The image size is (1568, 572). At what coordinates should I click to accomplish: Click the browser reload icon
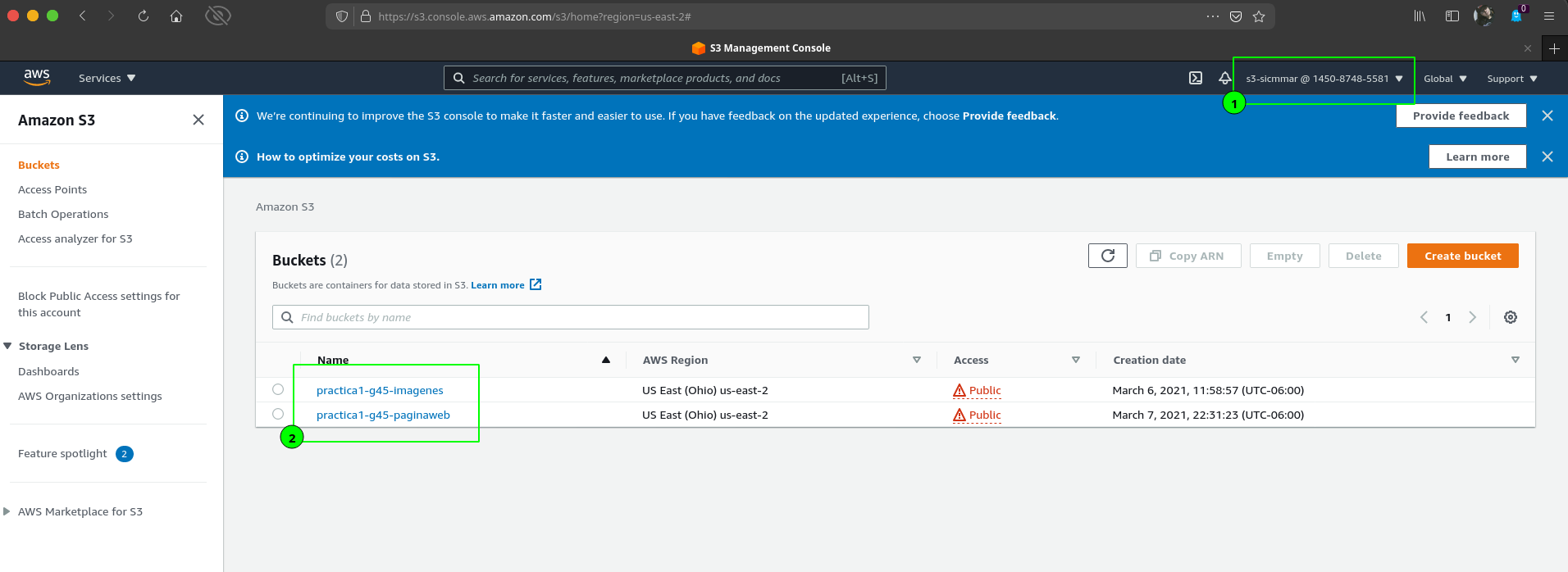[x=144, y=16]
